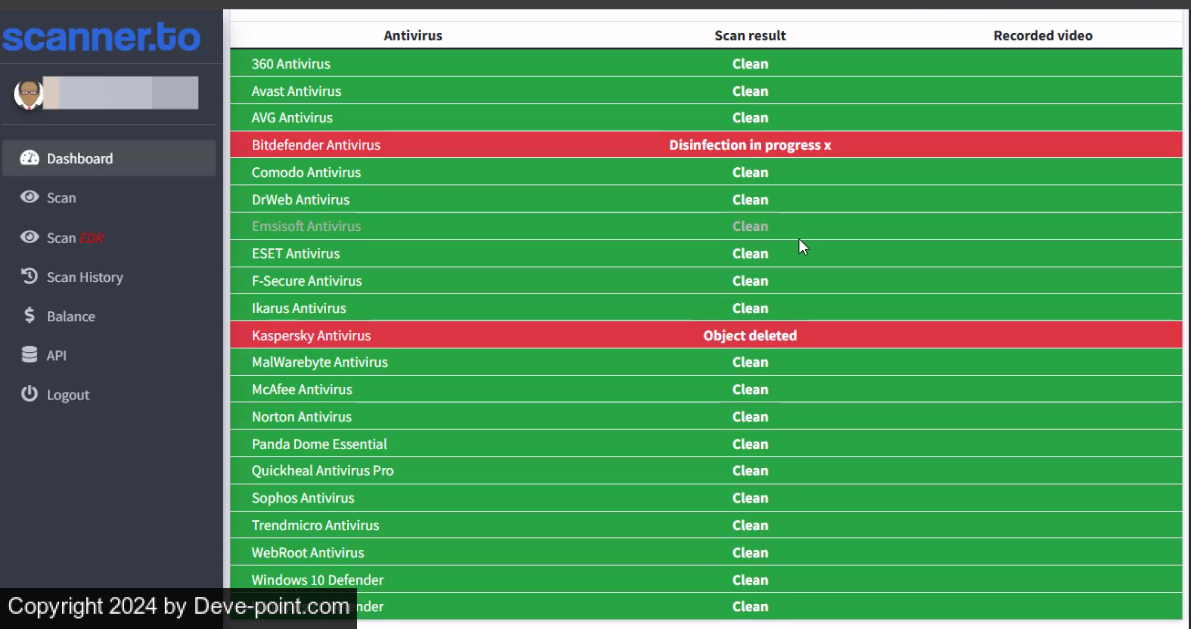Select the Emsisoft Antivirus row name

(306, 226)
